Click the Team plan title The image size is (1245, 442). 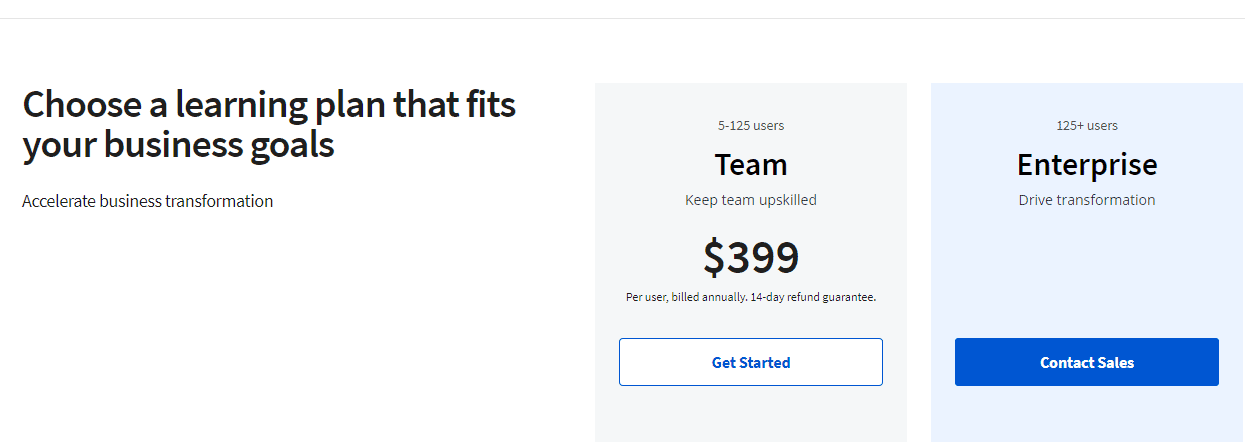coord(750,164)
